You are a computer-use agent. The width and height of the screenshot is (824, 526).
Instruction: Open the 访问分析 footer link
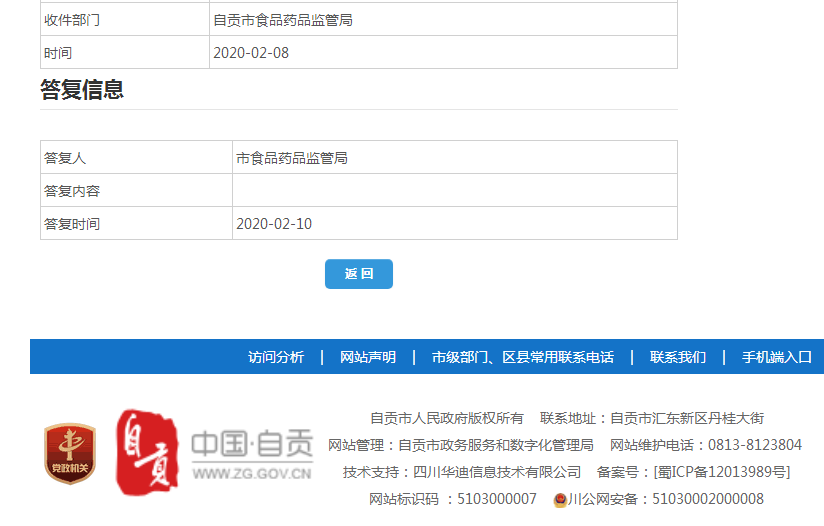click(x=276, y=357)
